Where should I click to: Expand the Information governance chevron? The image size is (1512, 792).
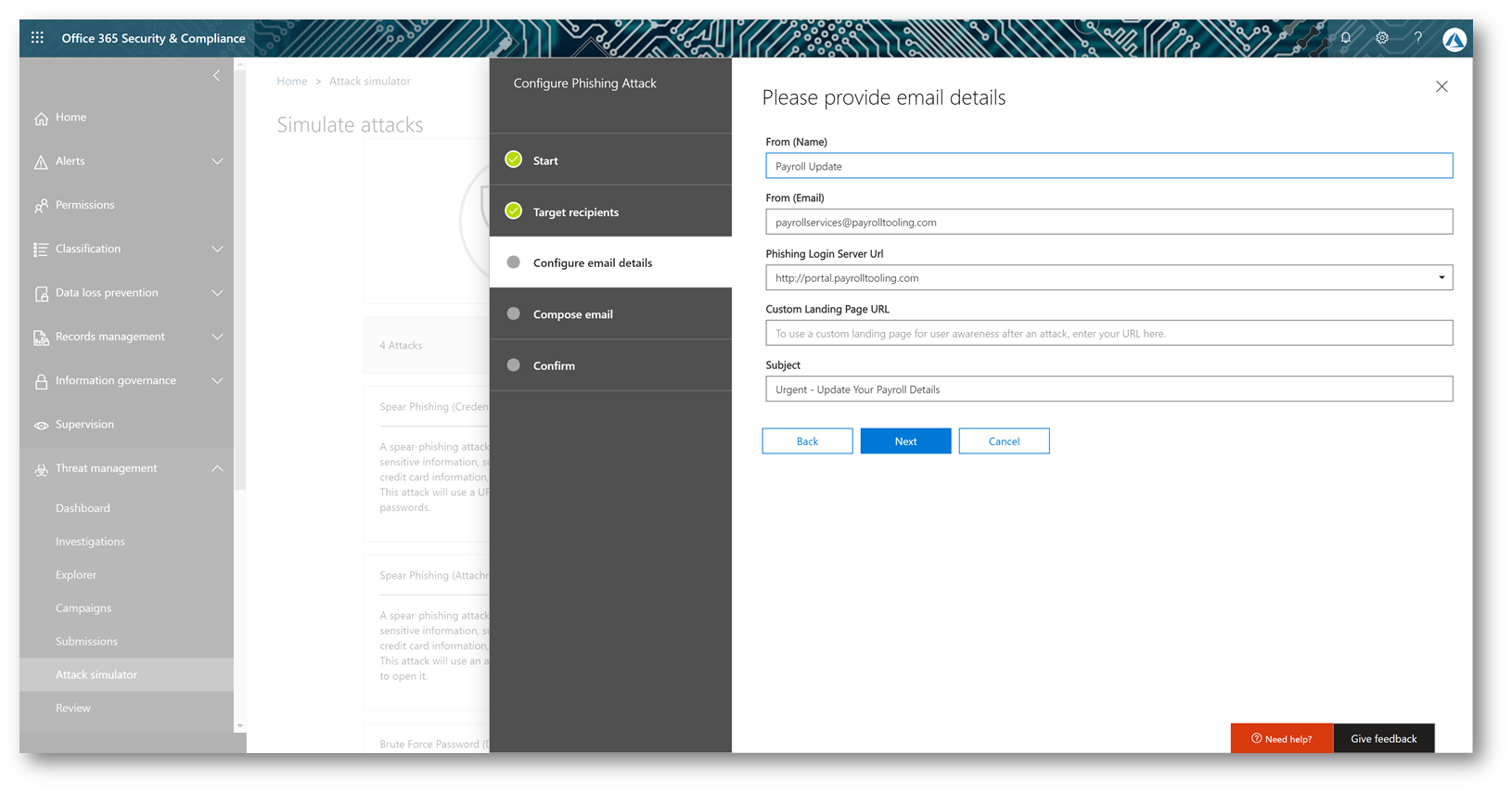[217, 380]
